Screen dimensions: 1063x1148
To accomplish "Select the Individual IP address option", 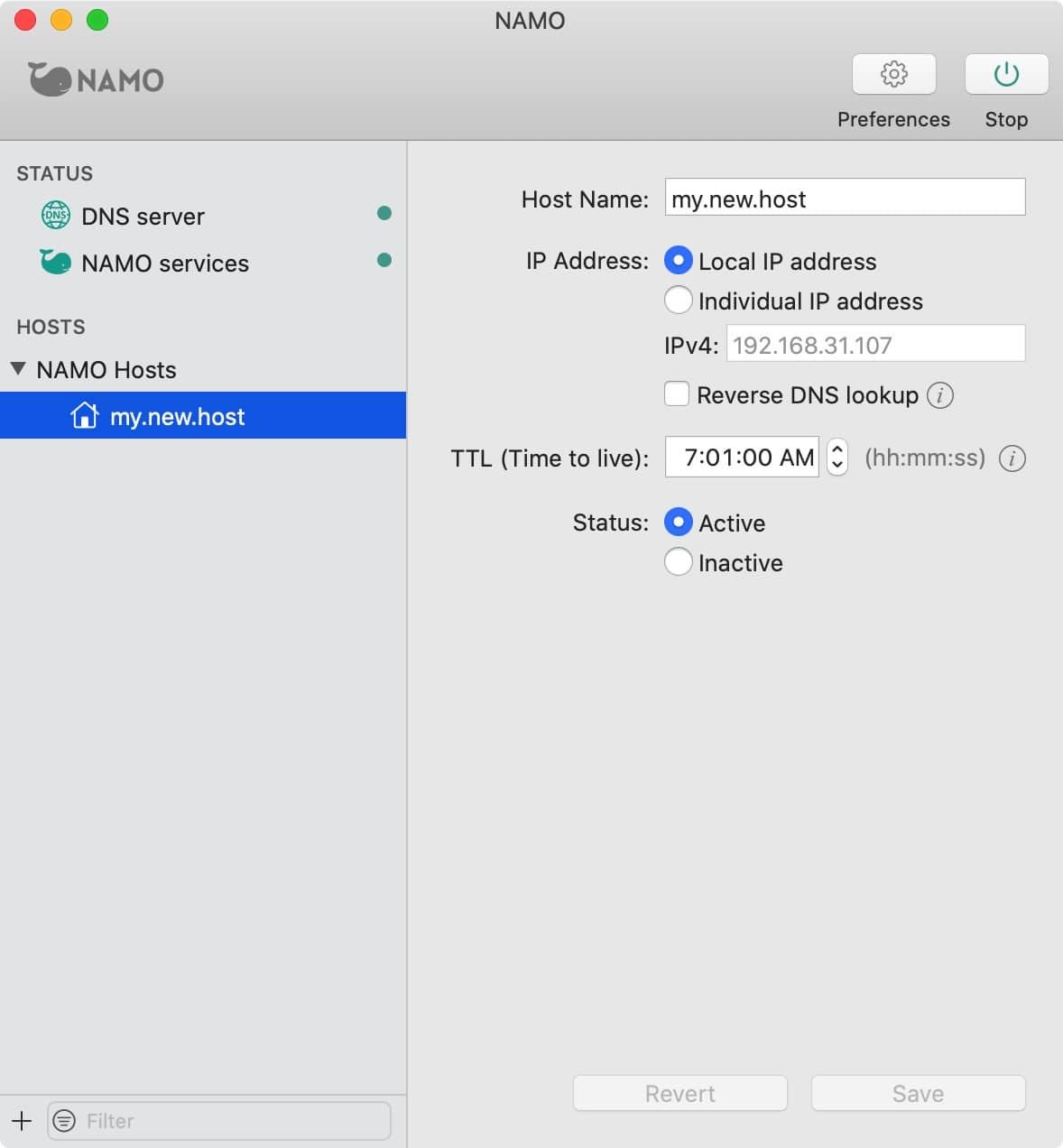I will click(x=679, y=300).
